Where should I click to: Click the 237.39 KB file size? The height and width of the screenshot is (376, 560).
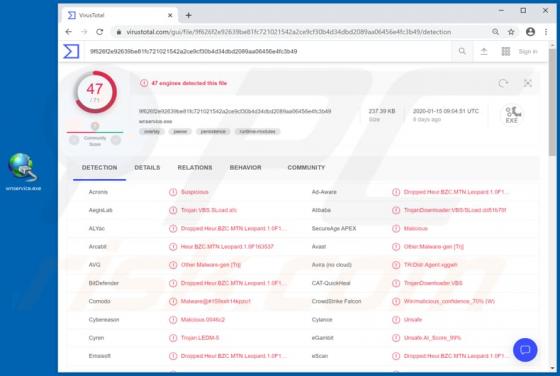(x=382, y=111)
